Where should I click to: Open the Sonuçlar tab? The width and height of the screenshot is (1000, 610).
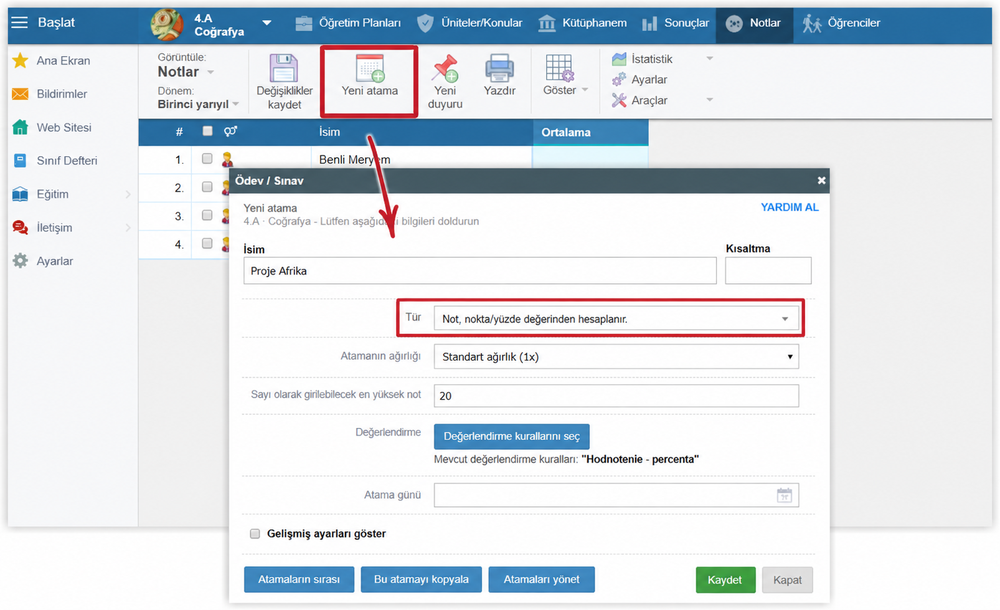pyautogui.click(x=675, y=23)
